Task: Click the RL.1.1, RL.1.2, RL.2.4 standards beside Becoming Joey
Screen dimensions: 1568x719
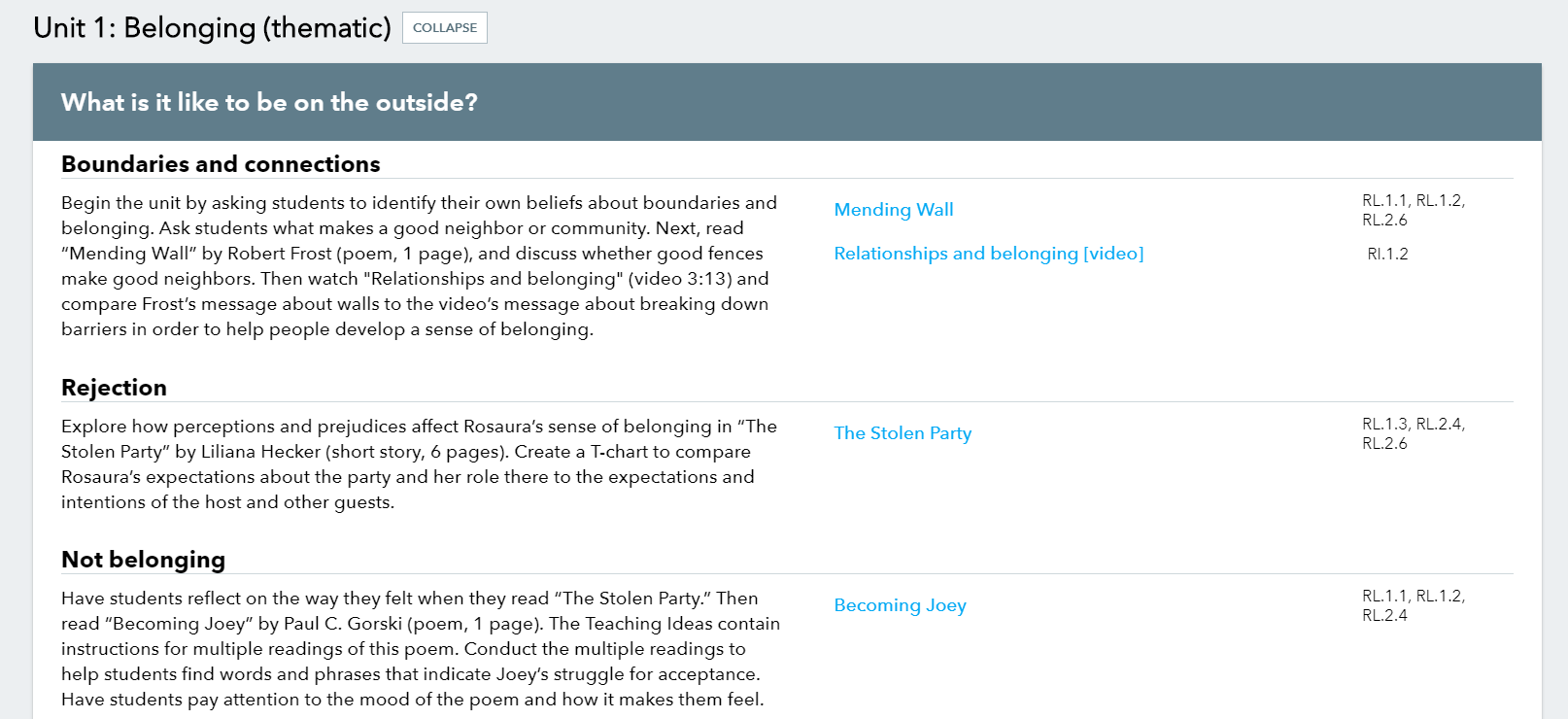Action: click(1413, 605)
